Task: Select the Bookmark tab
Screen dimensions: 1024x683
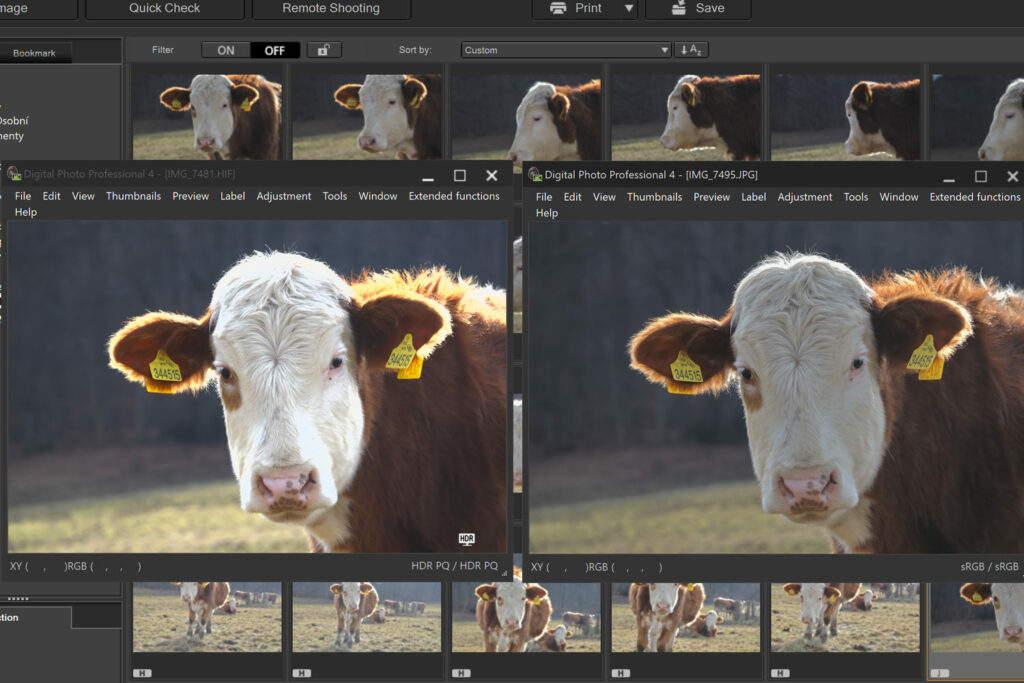Action: click(34, 53)
